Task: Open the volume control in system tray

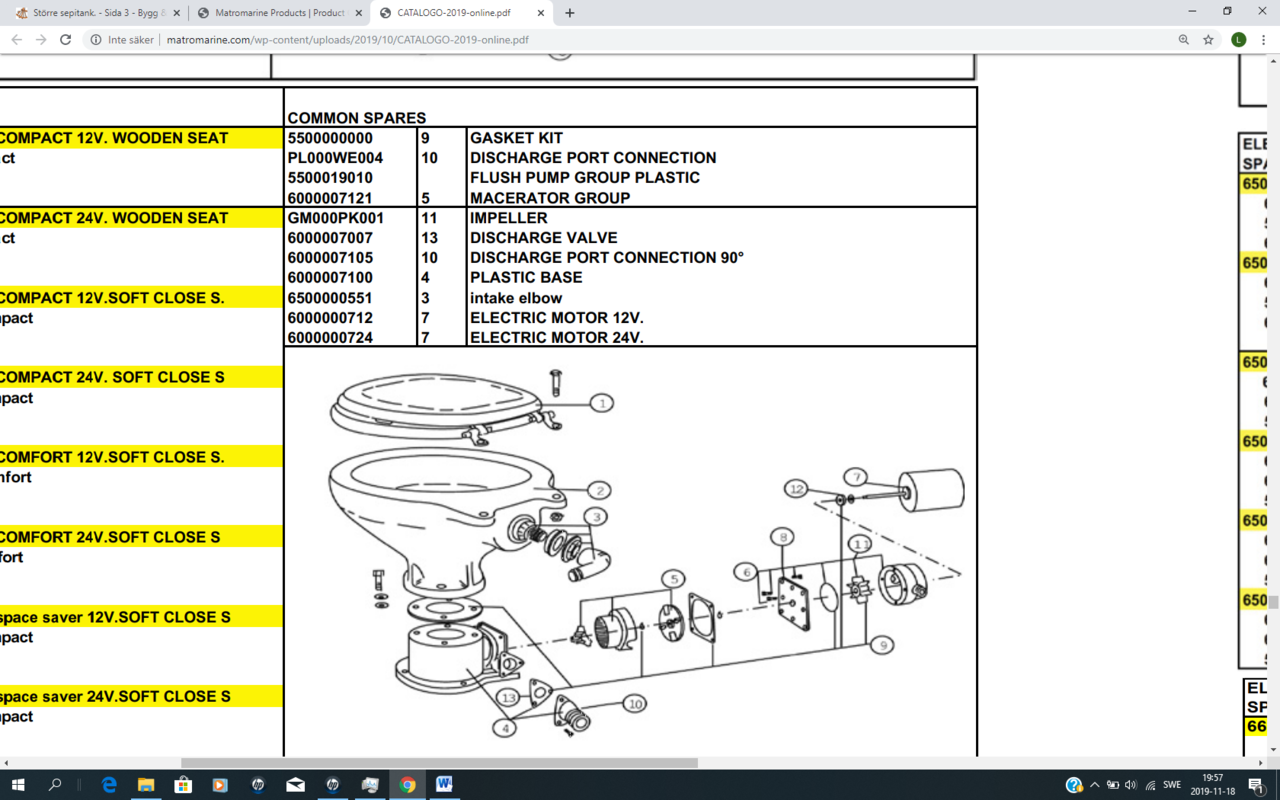Action: point(1131,785)
